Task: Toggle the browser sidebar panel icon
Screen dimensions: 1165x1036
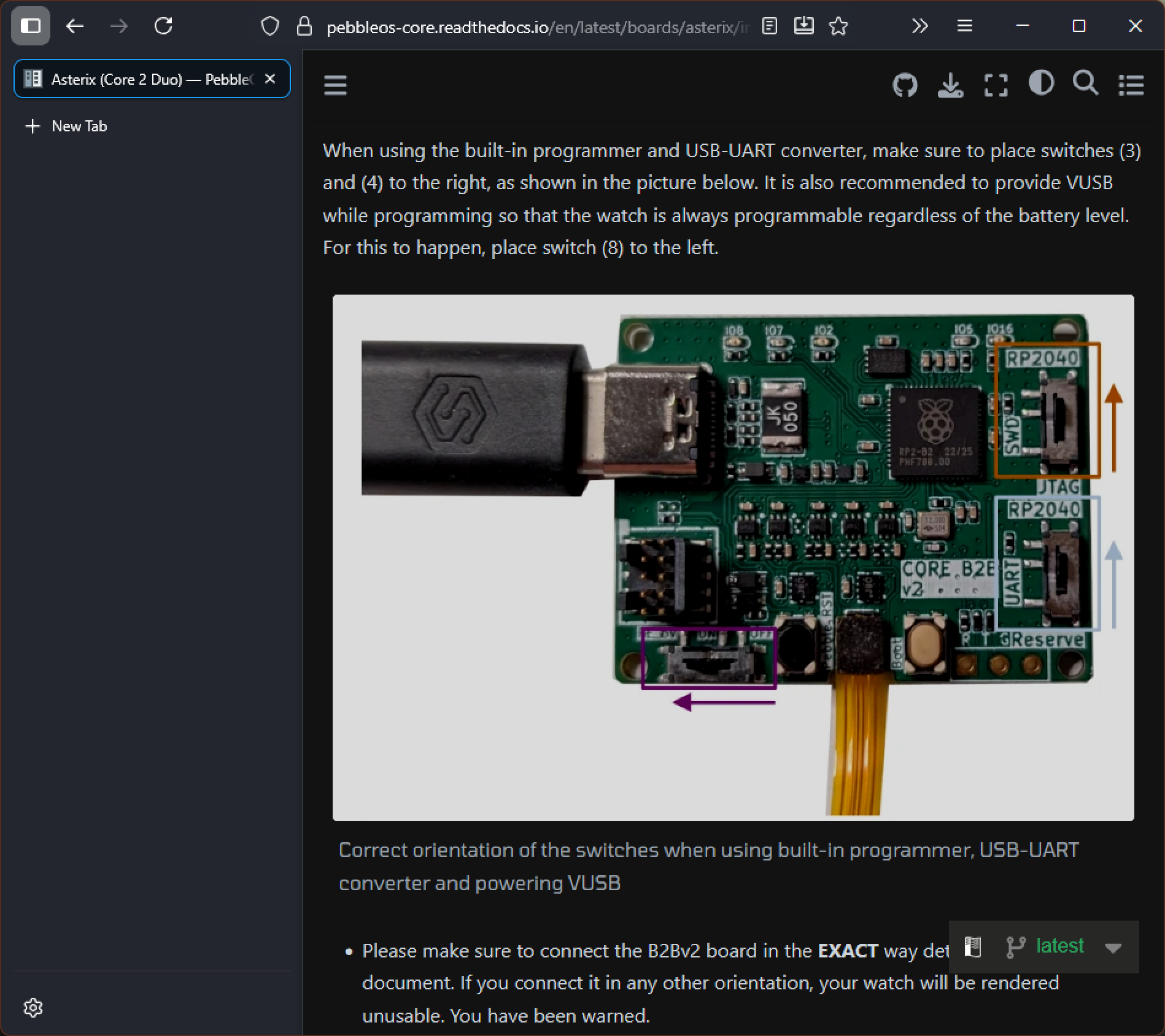Action: [x=30, y=26]
